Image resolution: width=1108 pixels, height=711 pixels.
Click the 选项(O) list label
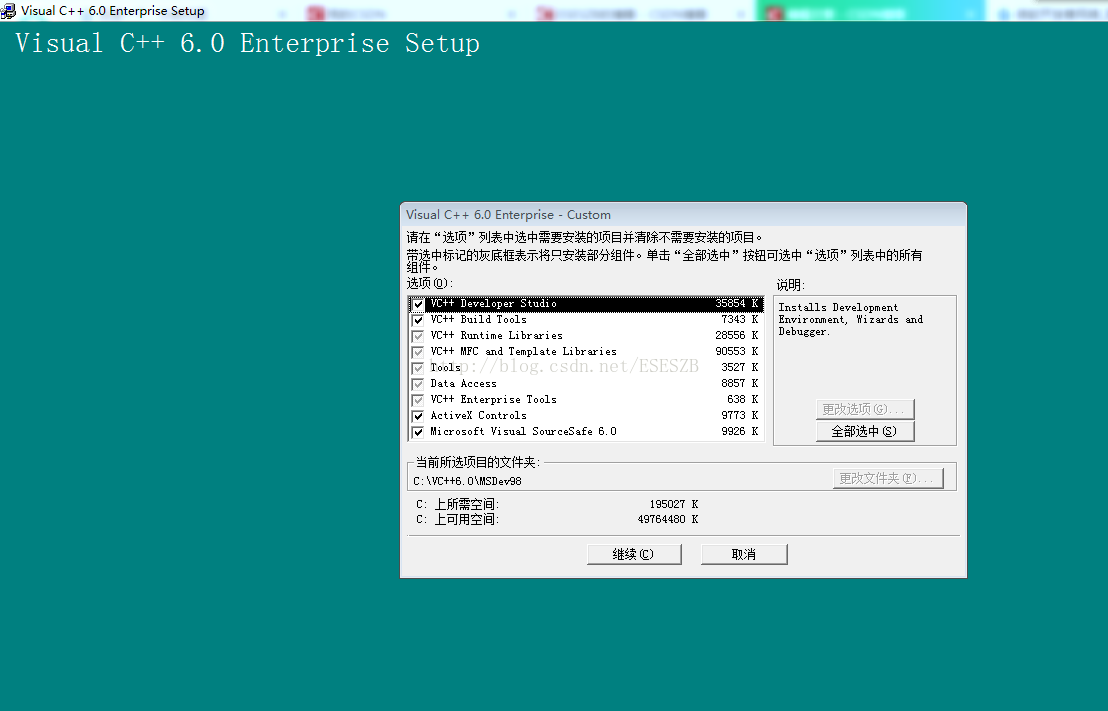429,283
